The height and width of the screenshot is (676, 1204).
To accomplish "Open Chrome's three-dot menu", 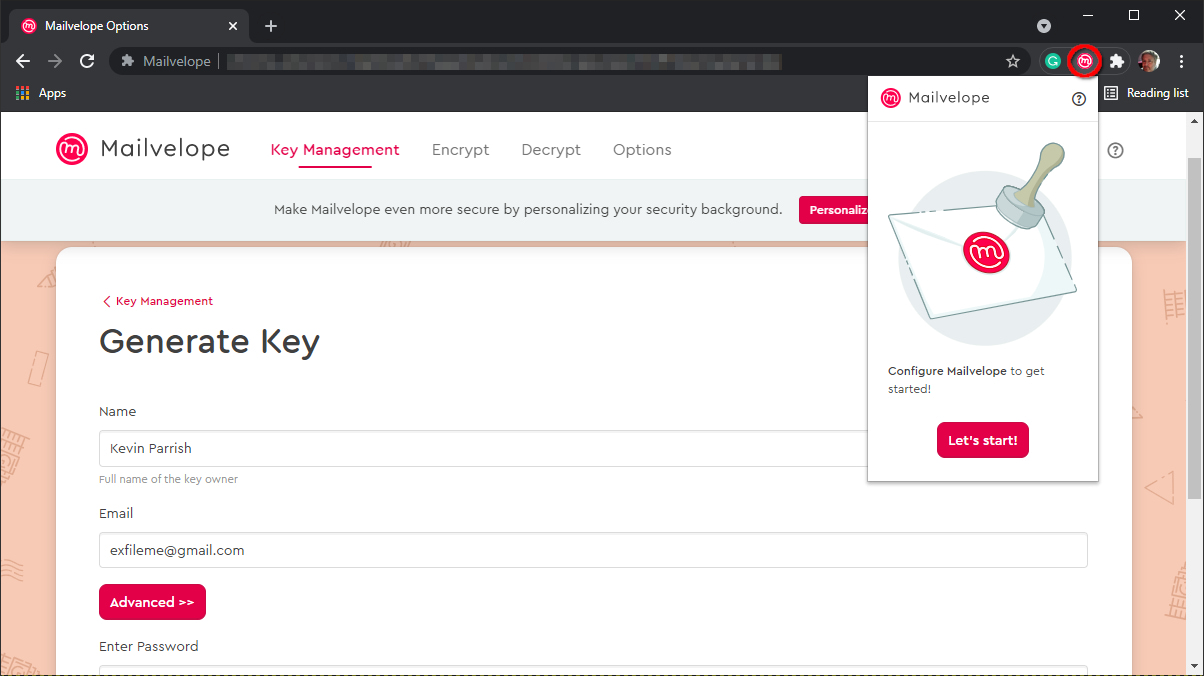I will click(1181, 61).
